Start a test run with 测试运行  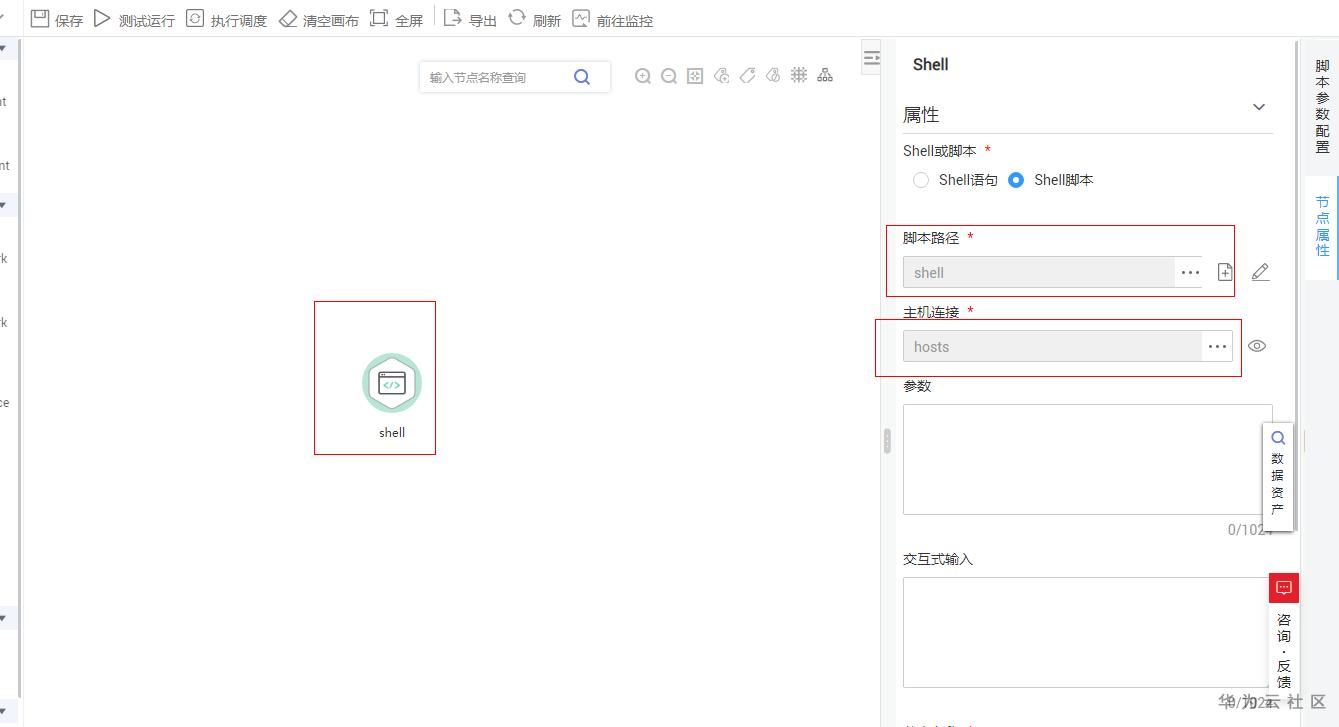click(x=134, y=19)
